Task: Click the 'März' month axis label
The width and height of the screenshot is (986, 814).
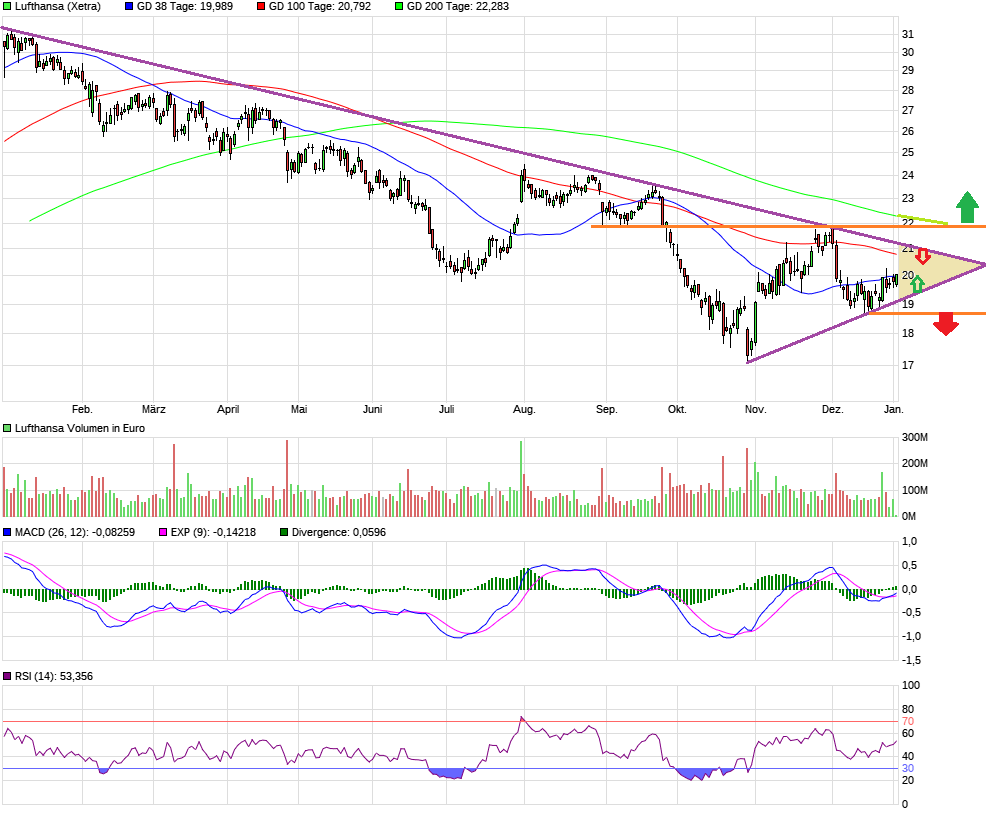Action: click(x=153, y=410)
